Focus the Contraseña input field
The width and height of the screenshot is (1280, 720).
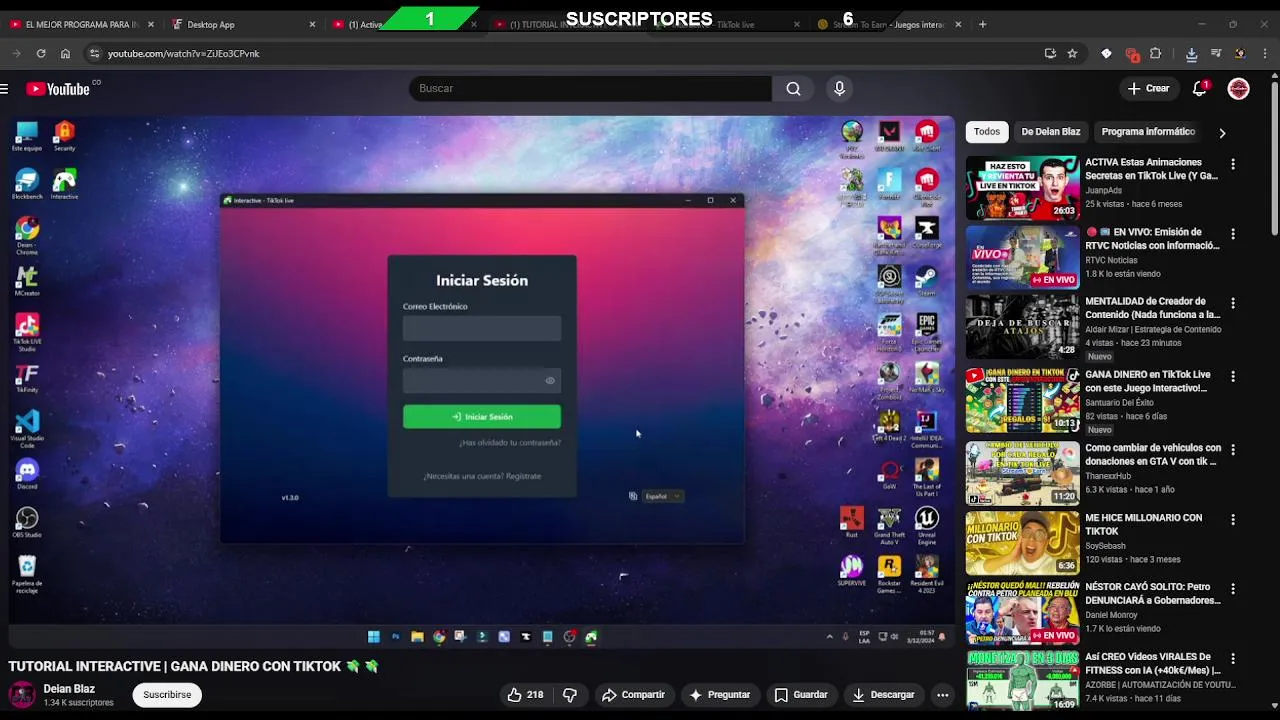(482, 380)
